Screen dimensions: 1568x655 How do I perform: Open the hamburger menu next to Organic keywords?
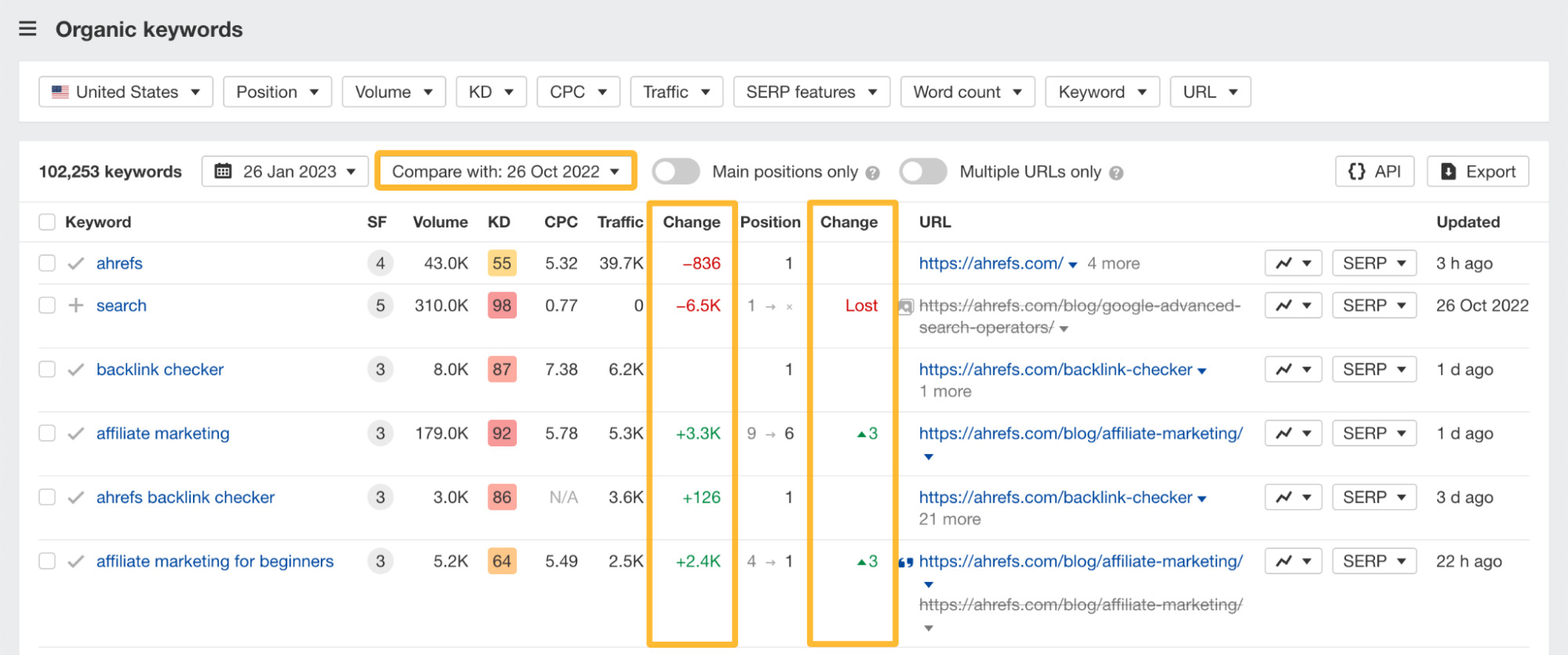coord(27,30)
